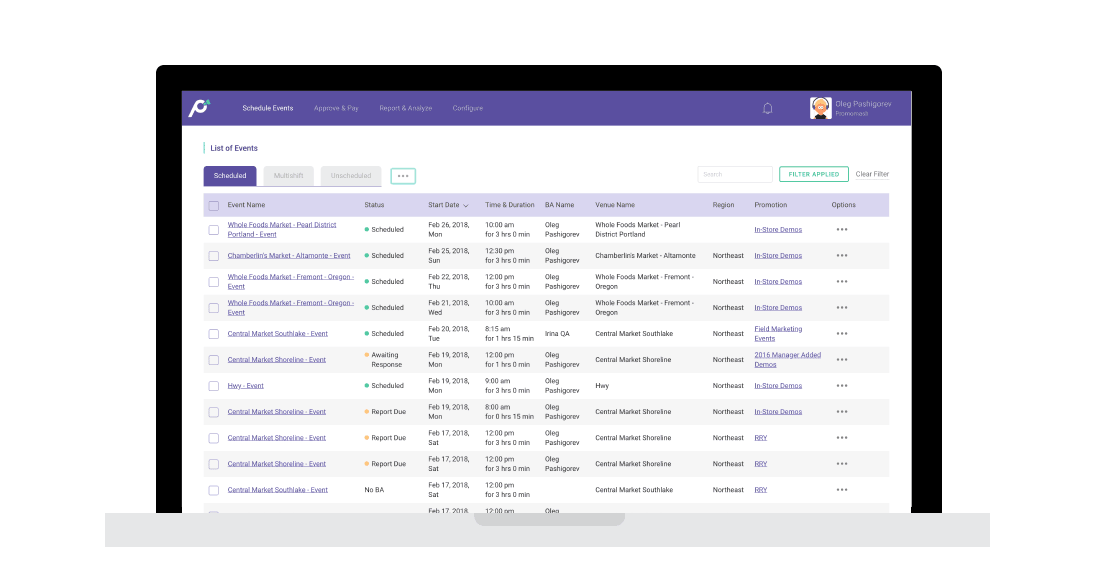Open In-Store Demos link in Hwy row
The image size is (1095, 580).
pos(778,386)
